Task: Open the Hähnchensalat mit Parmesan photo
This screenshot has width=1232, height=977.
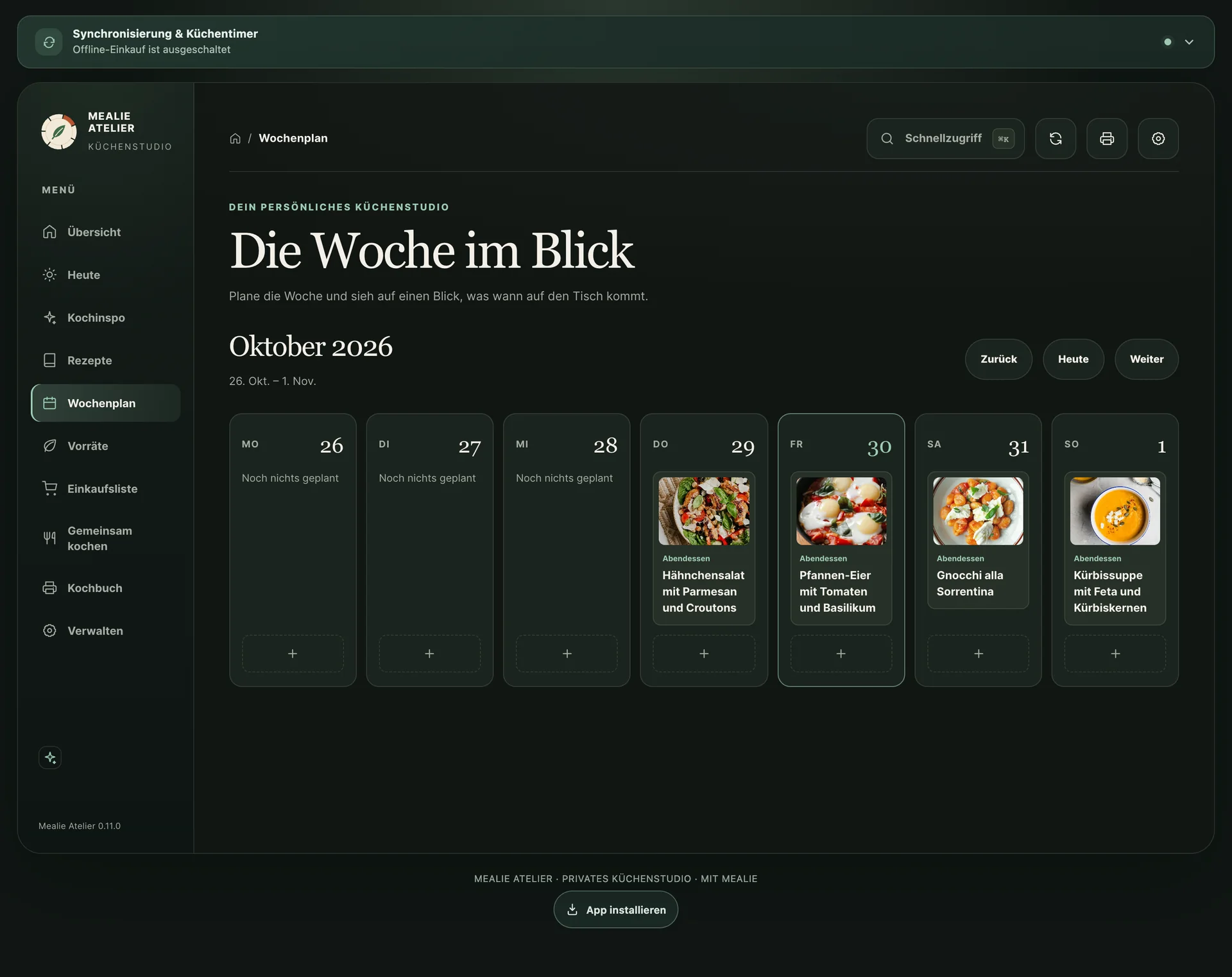Action: point(704,511)
